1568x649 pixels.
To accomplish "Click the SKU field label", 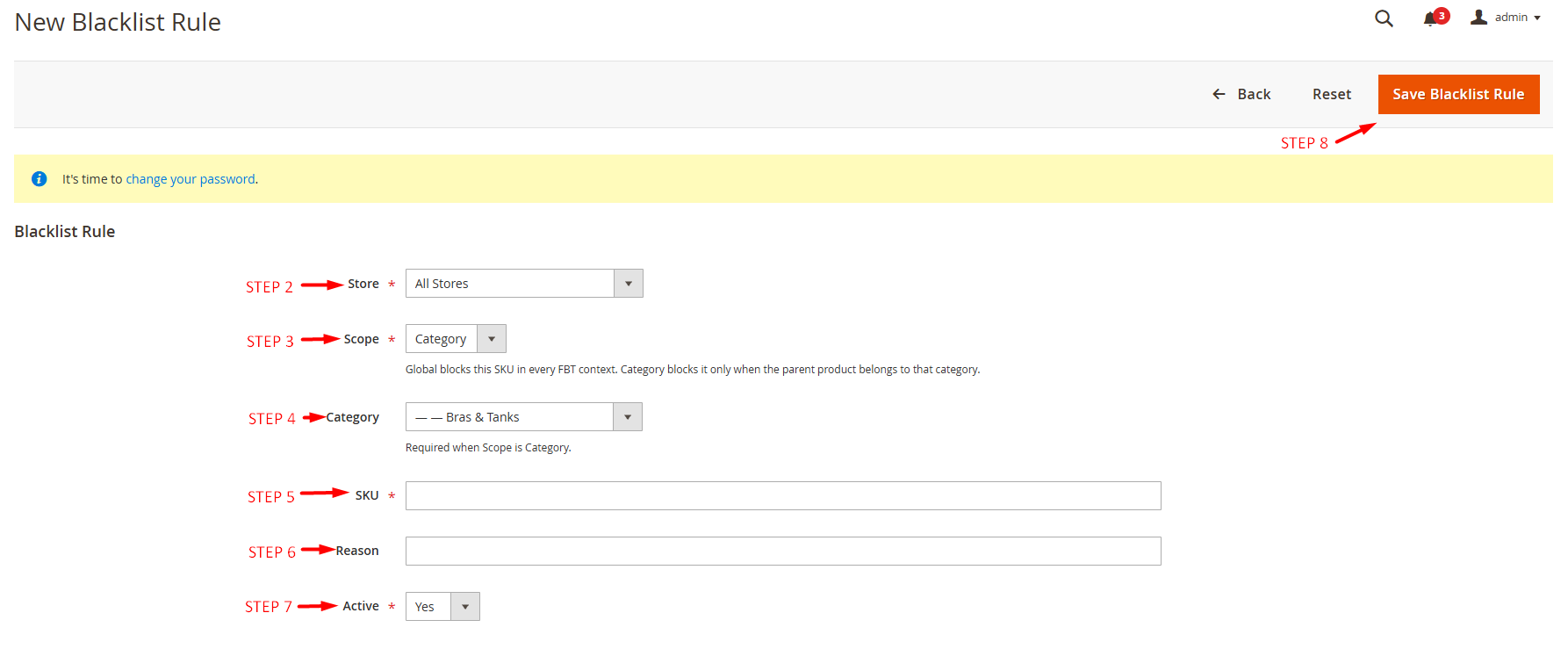I will (x=367, y=495).
